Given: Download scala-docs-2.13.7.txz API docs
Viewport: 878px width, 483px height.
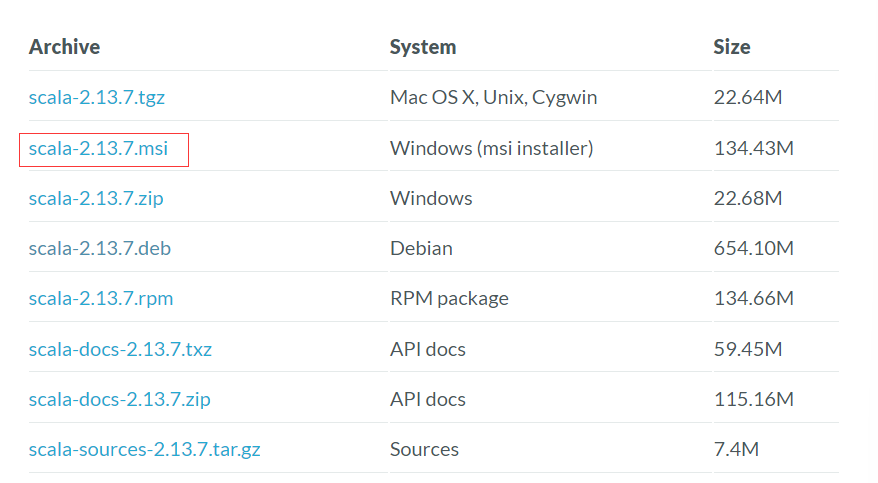Looking at the screenshot, I should pos(120,349).
